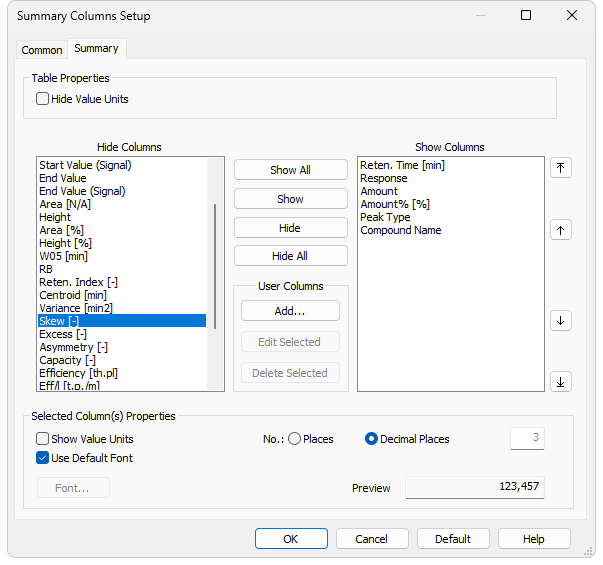Select 'W05 [min]' in Hide Columns

(x=122, y=256)
